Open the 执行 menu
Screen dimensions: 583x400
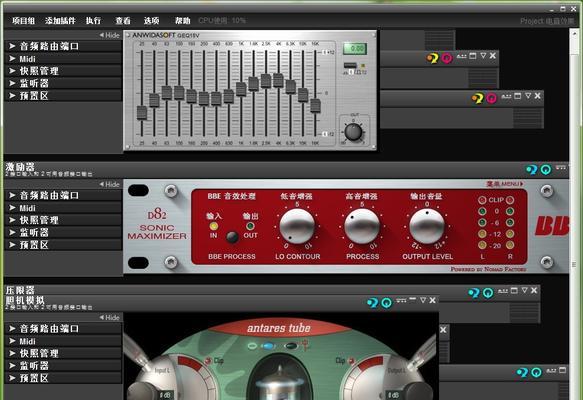(x=93, y=21)
